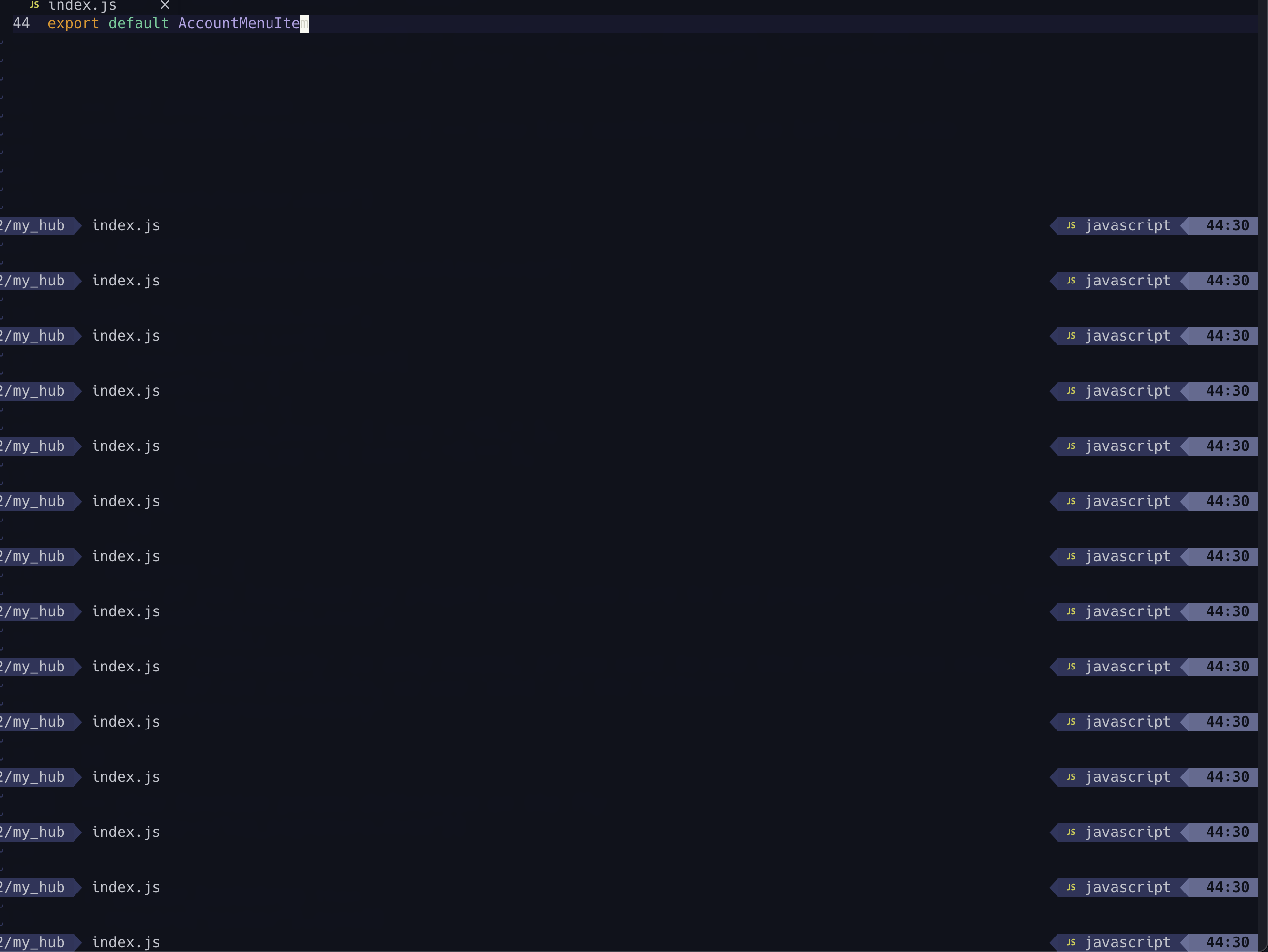
Task: Place the cursor on the AccountMenuItem text
Action: 240,24
